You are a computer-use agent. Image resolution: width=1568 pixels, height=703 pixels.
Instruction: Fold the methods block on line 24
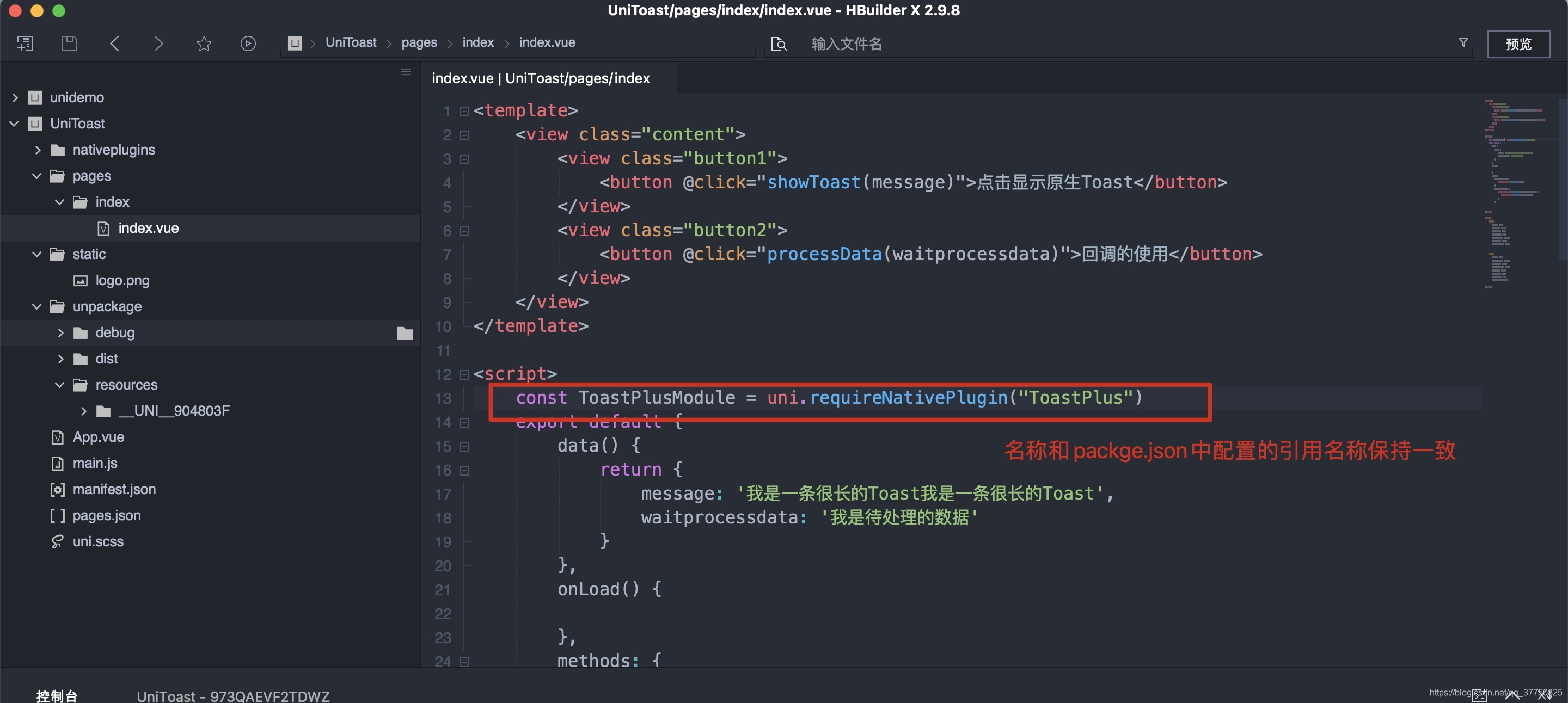[464, 662]
